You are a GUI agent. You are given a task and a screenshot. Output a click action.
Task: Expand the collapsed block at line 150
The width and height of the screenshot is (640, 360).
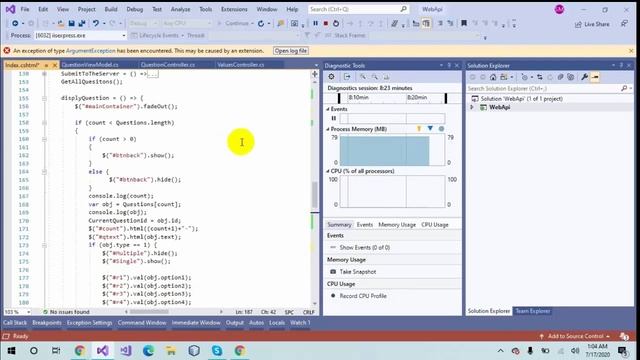click(x=44, y=74)
